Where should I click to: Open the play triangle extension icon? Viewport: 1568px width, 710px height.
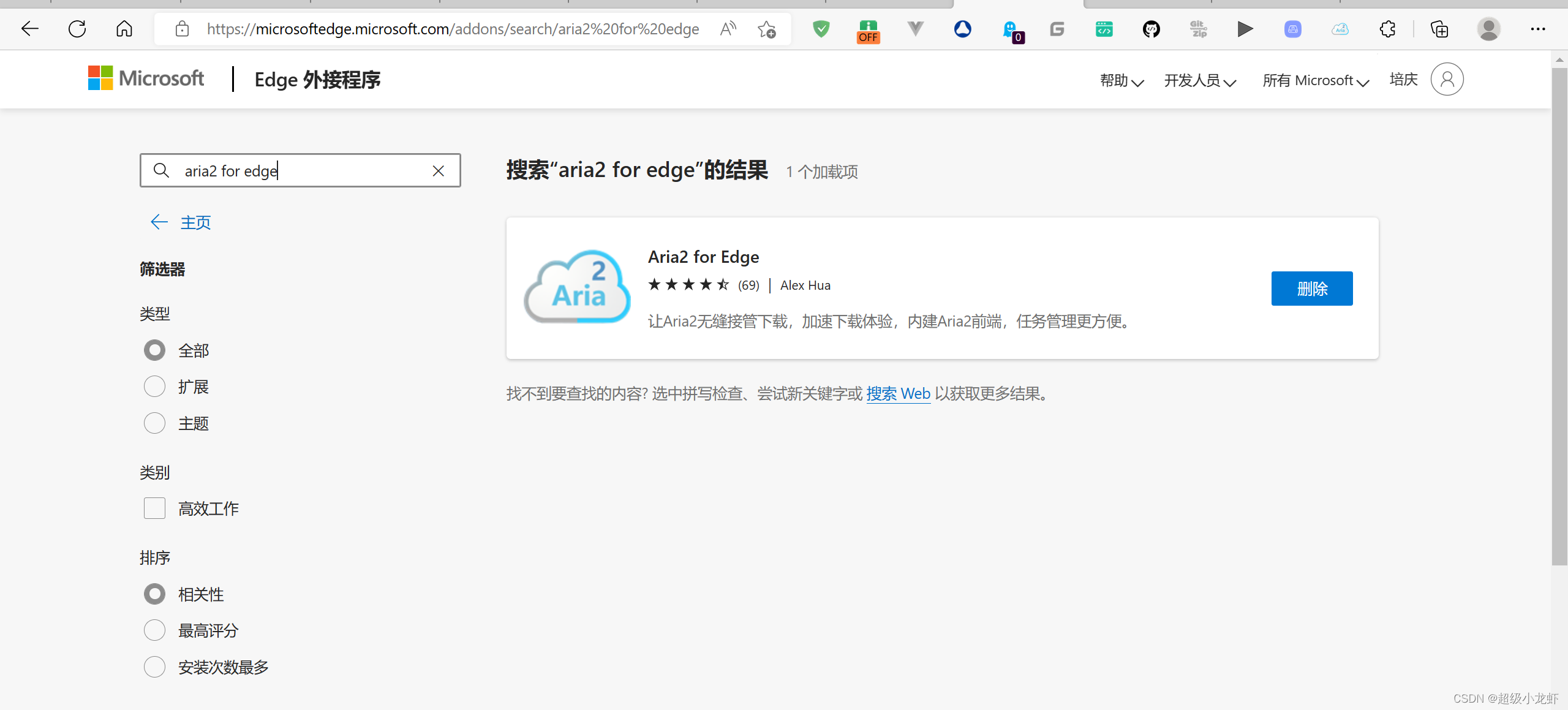pos(1245,29)
